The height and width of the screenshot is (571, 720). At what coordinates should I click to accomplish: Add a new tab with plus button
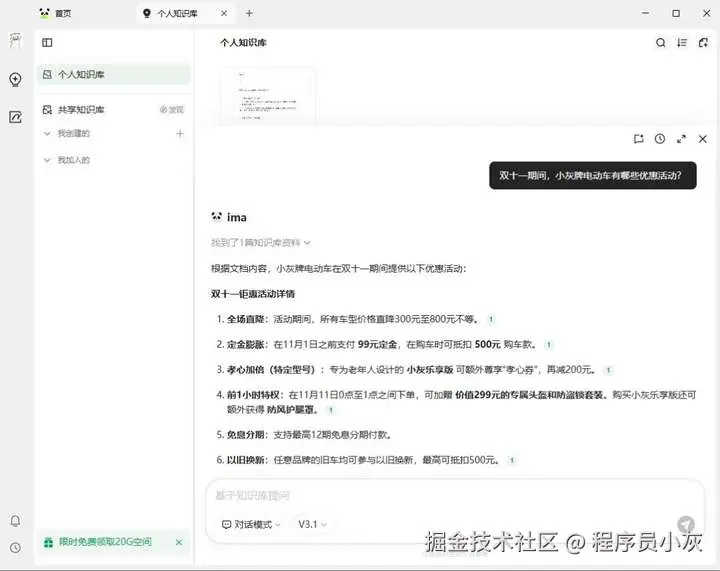[249, 13]
